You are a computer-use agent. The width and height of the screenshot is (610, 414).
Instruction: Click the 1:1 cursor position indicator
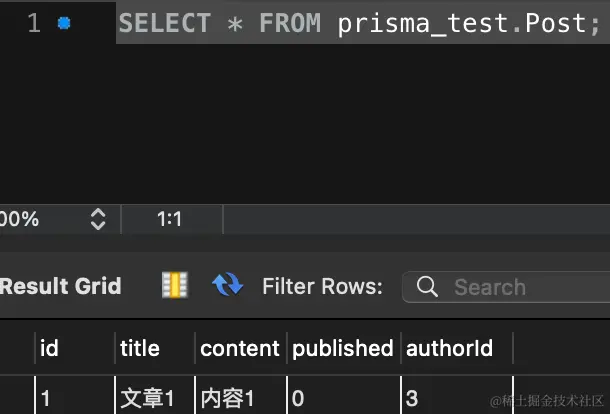point(170,219)
